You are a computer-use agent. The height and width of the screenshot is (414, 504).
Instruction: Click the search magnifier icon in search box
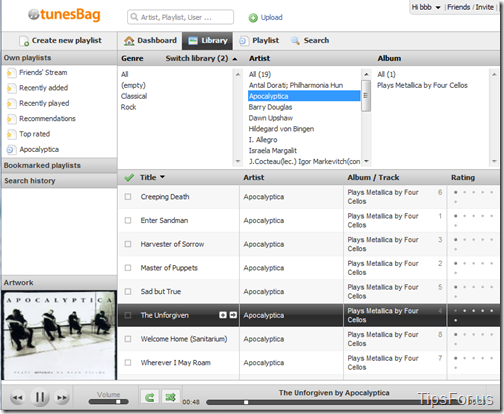(134, 17)
